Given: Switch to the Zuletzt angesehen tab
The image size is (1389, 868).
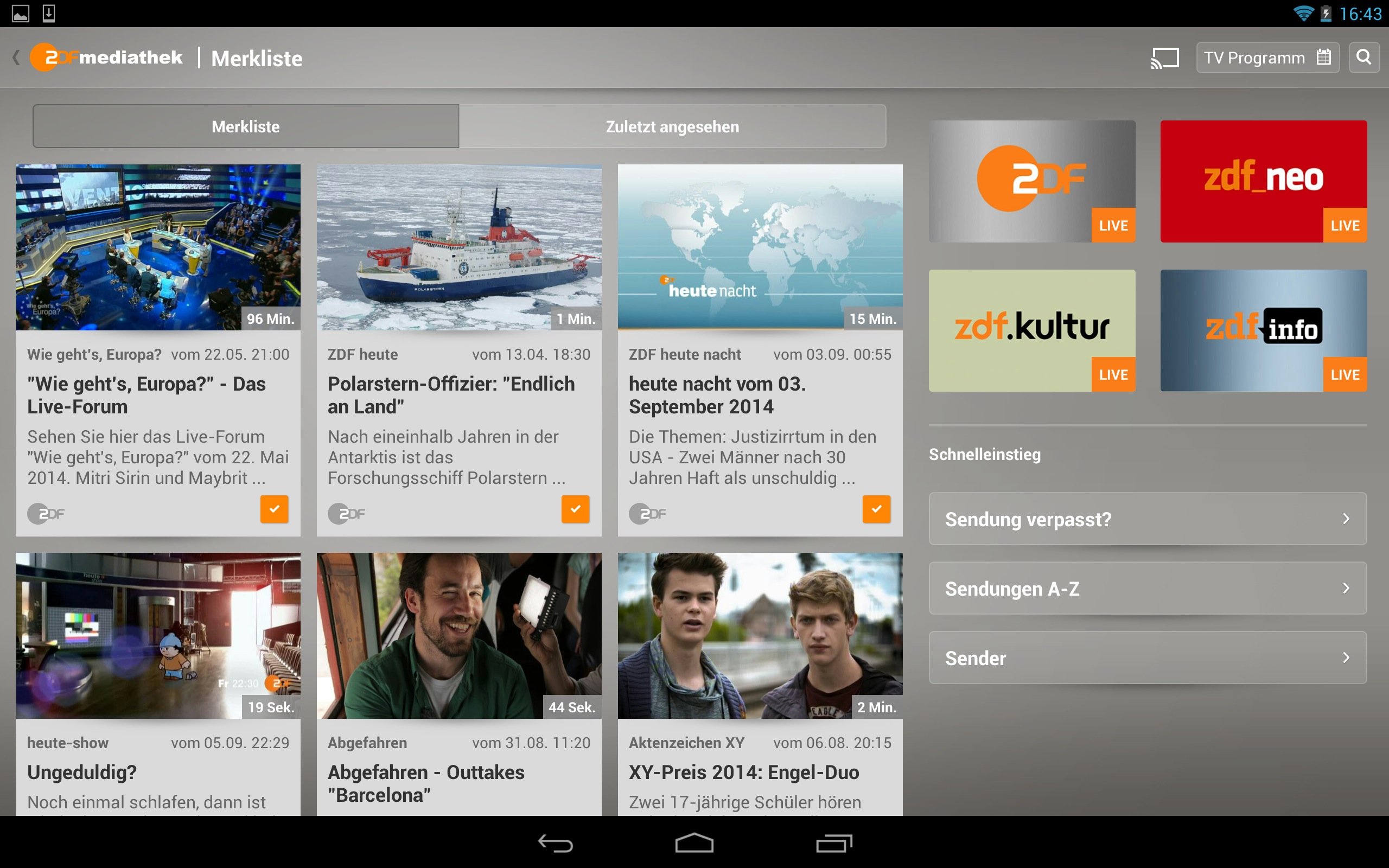Looking at the screenshot, I should point(673,126).
